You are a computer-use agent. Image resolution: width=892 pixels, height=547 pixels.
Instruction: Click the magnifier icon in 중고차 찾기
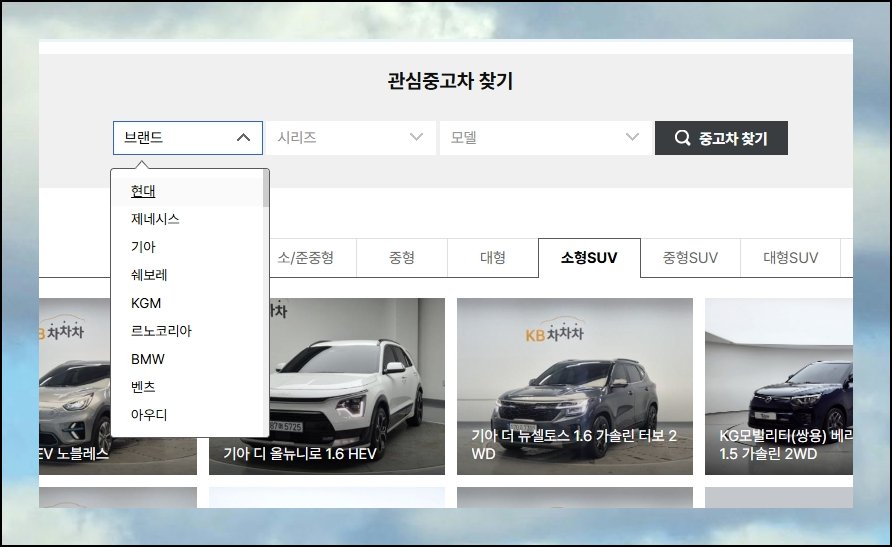click(682, 138)
